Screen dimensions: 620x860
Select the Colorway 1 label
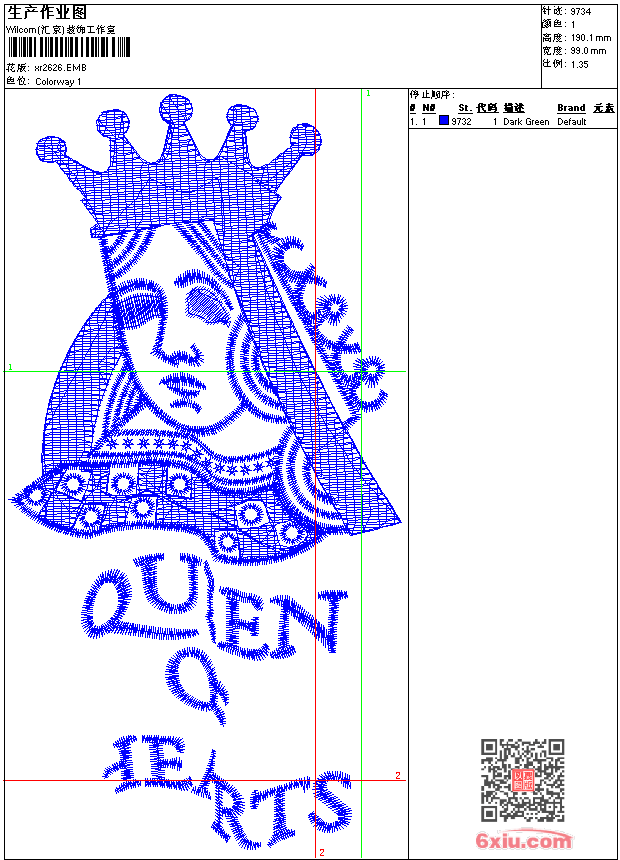pos(58,82)
